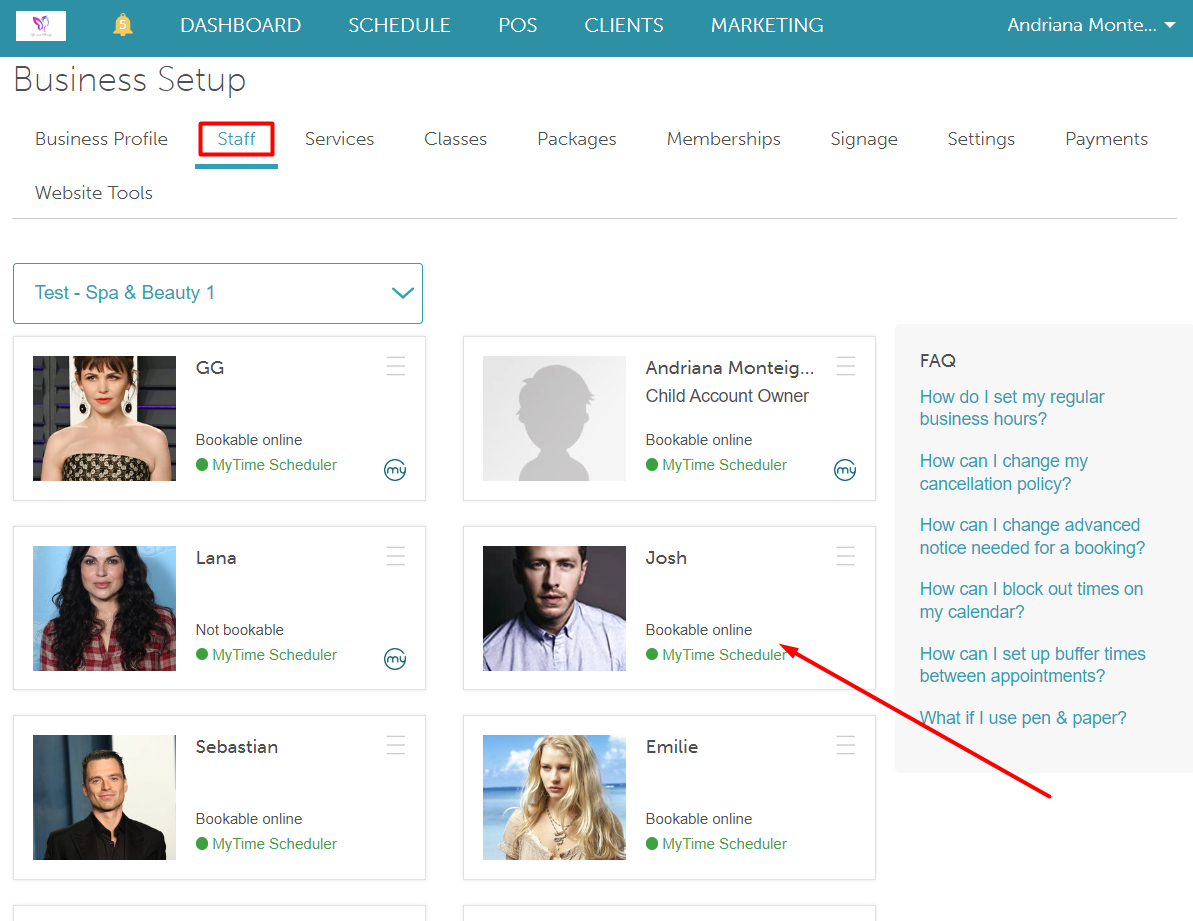
Task: Click MyTime Scheduler link on Lana's card
Action: 274,655
